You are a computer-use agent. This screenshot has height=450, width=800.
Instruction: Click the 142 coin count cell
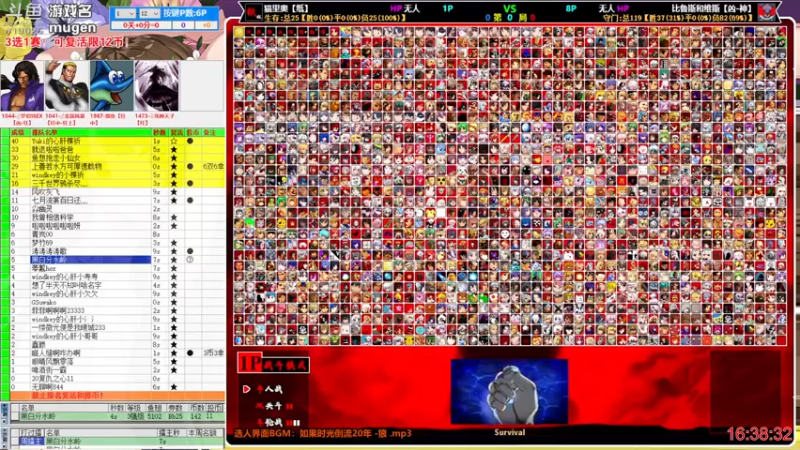coord(196,416)
